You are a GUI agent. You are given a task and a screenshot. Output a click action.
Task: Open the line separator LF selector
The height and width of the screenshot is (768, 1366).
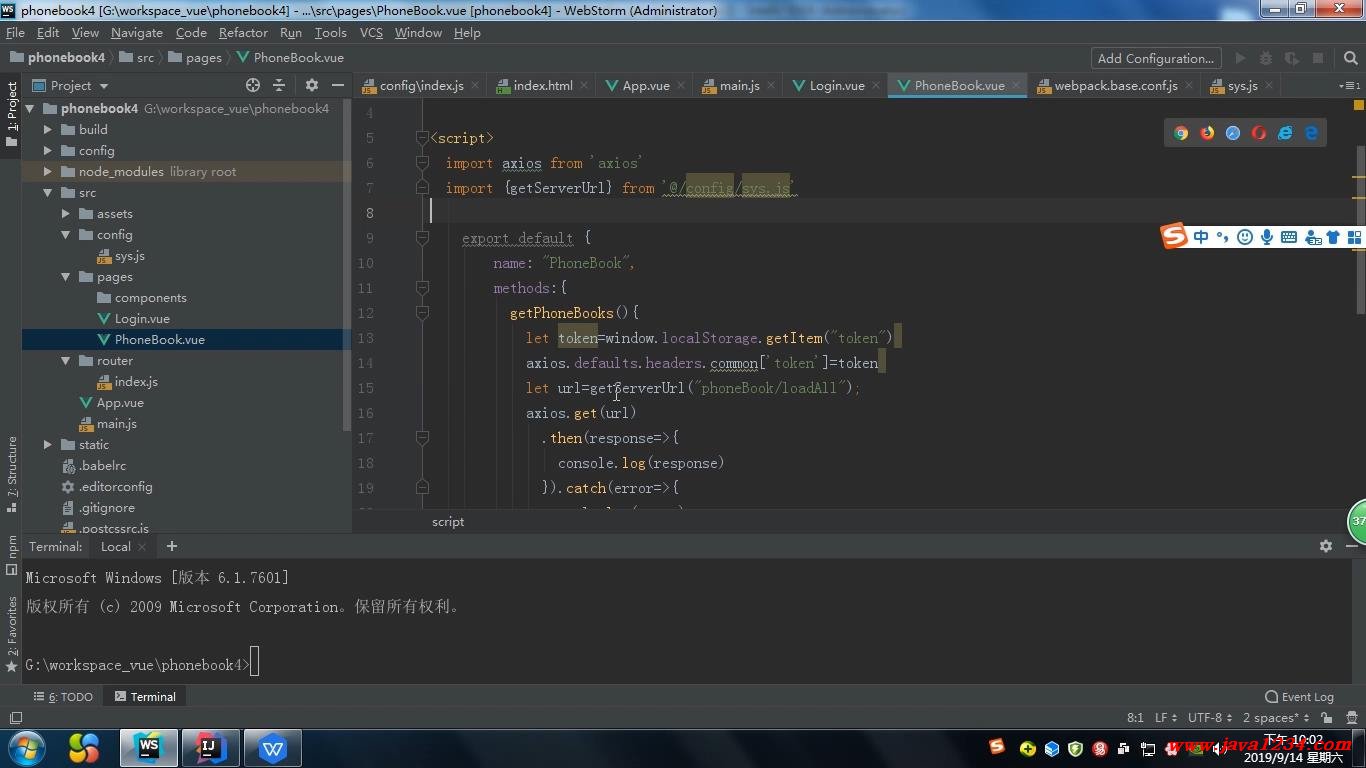coord(1166,718)
